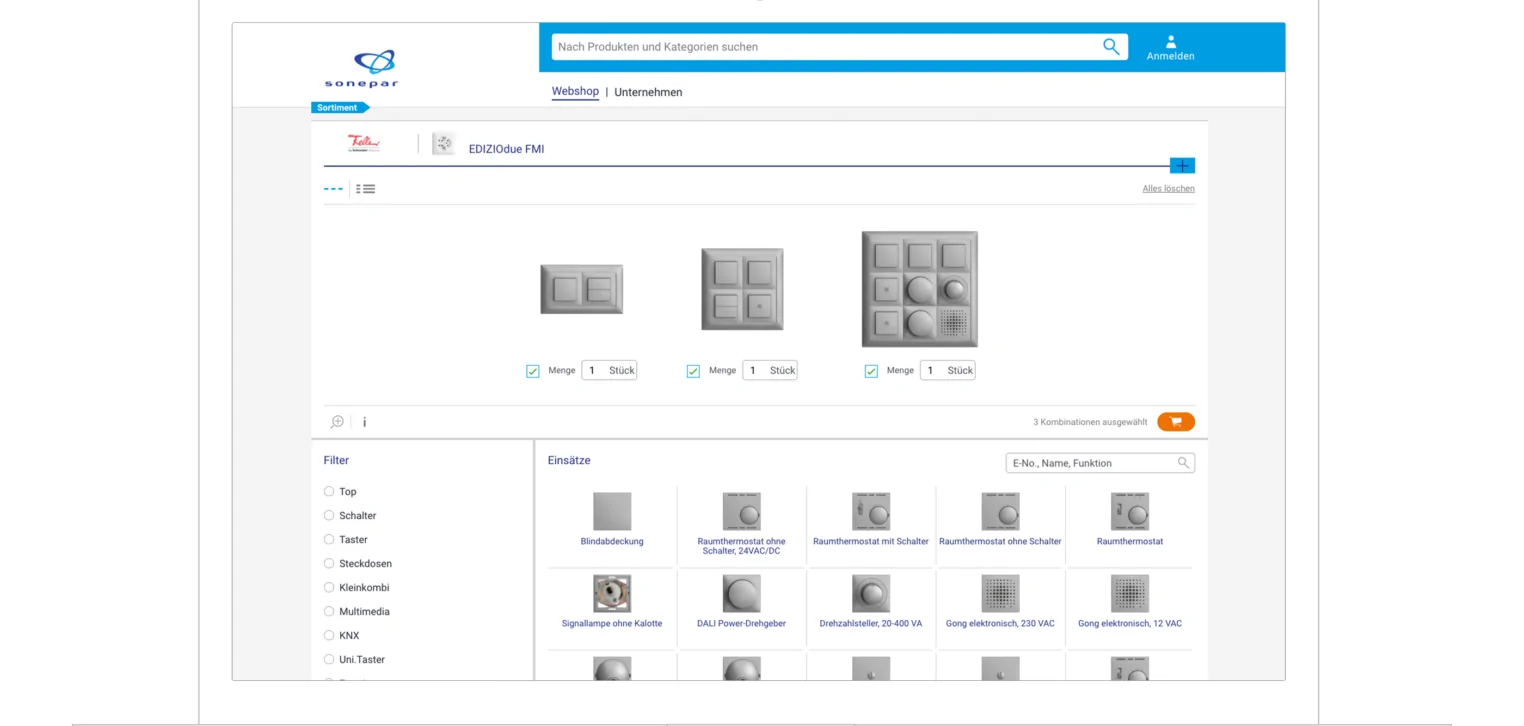Screen dimensions: 1524x726
Task: Switch to list view icon
Action: [x=366, y=189]
